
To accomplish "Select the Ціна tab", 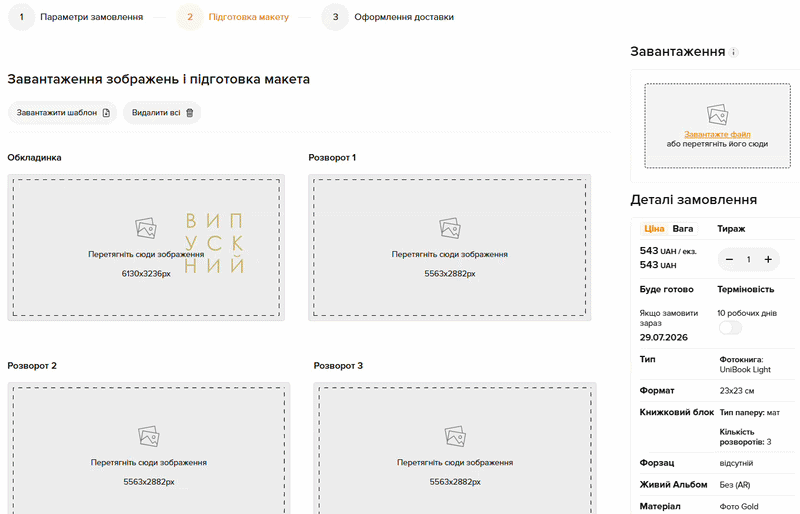I will (x=654, y=229).
